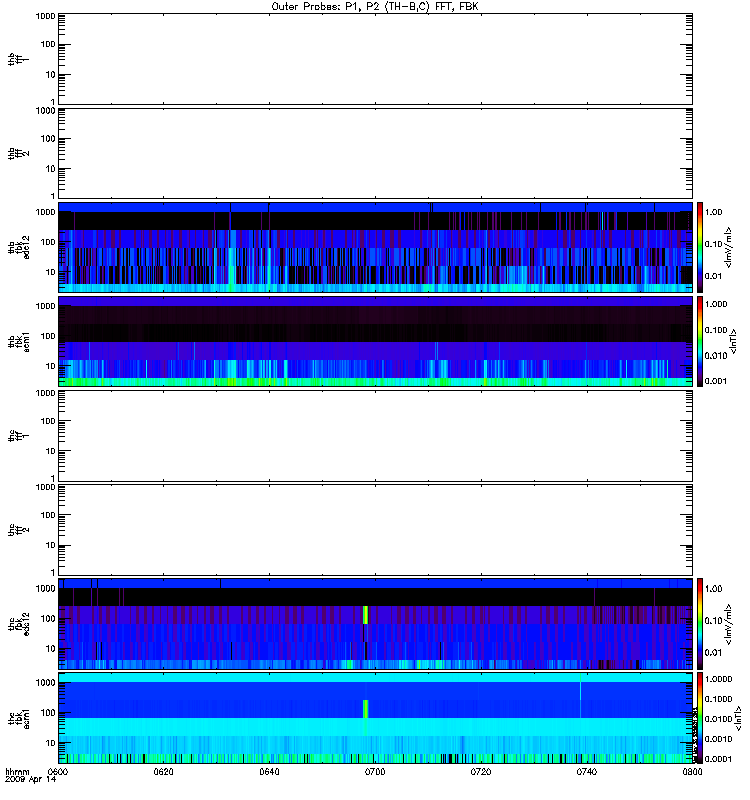Click the 1.0000 tick on the thc scm1 color bar
This screenshot has width=750, height=800.
(718, 679)
